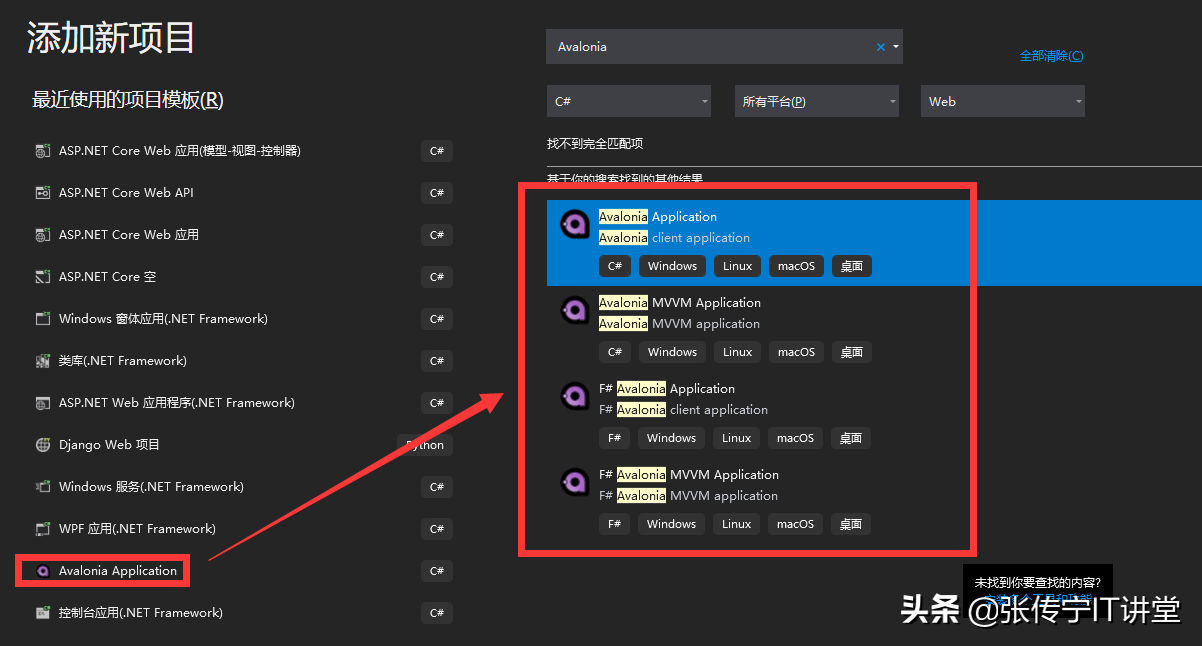Click the C# tag of Avalonia Application result
Image resolution: width=1202 pixels, height=646 pixels.
pos(615,266)
